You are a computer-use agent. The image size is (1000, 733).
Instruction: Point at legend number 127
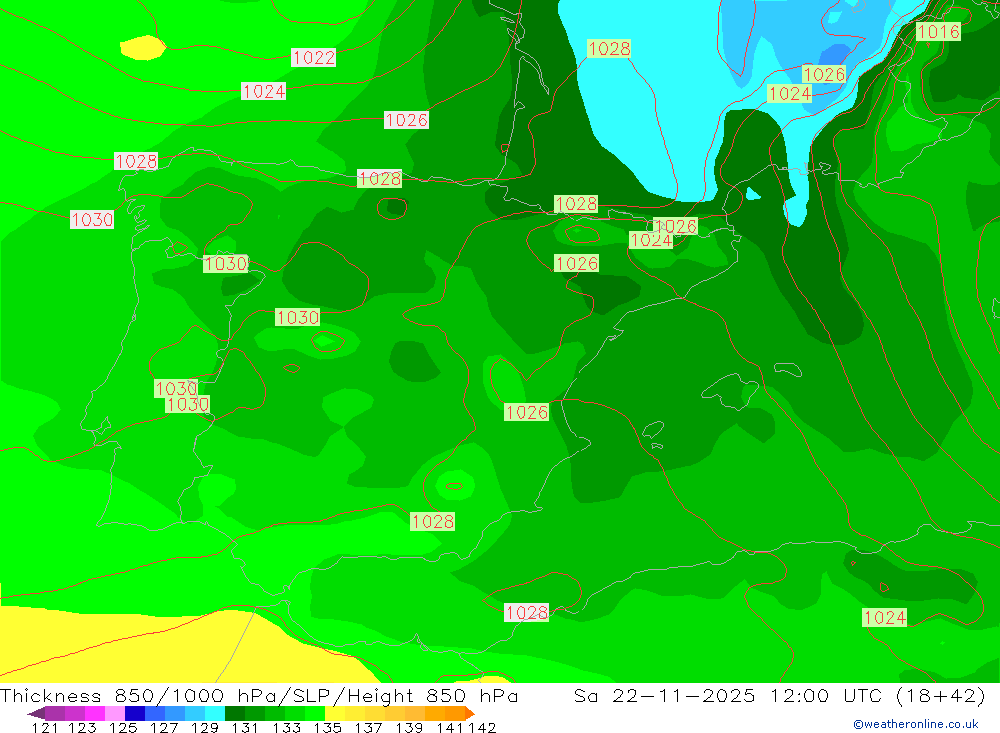164,727
